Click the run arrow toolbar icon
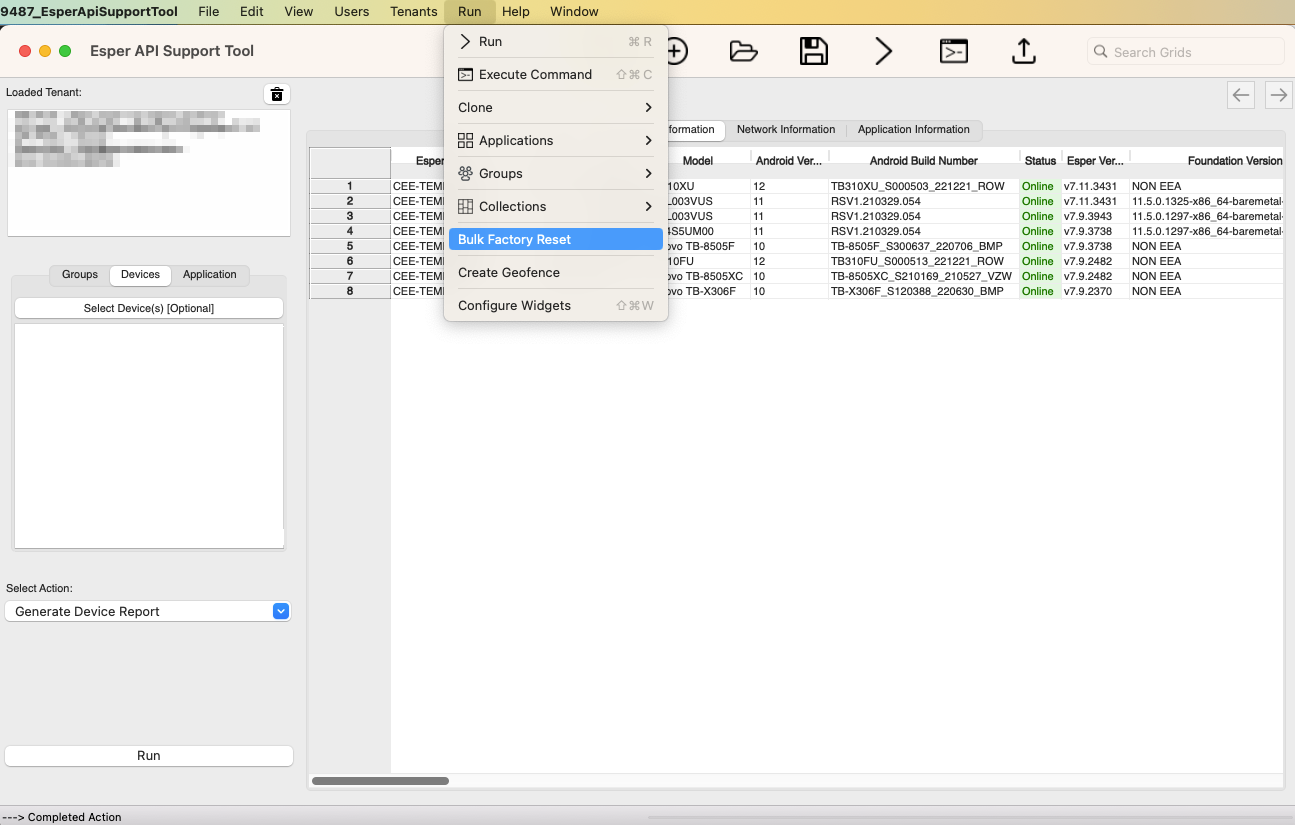Viewport: 1295px width, 825px height. [883, 52]
